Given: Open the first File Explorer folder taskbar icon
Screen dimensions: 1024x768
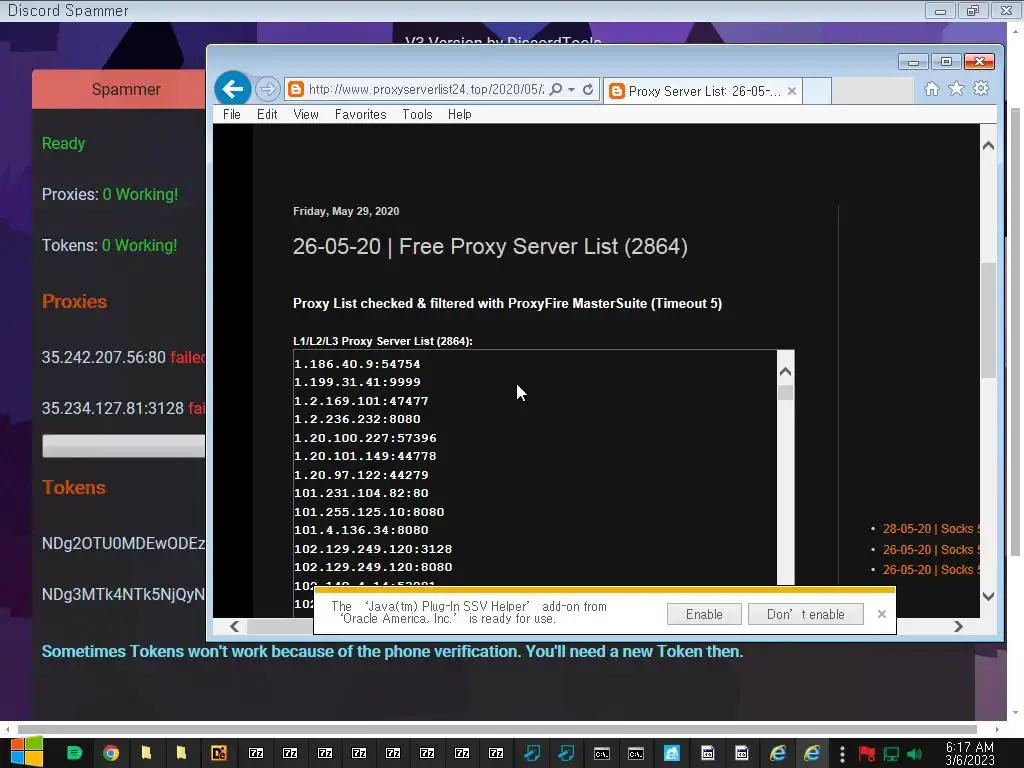Looking at the screenshot, I should 146,753.
